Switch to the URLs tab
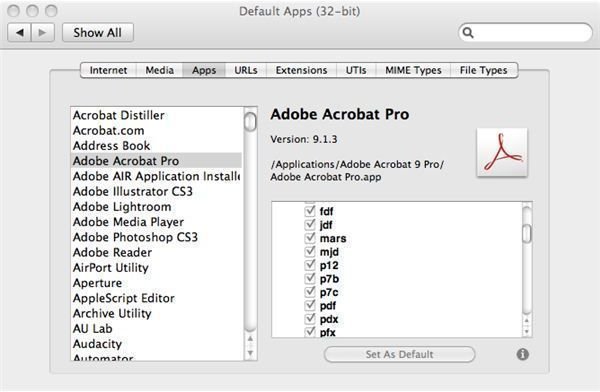This screenshot has width=600, height=392. pyautogui.click(x=246, y=70)
